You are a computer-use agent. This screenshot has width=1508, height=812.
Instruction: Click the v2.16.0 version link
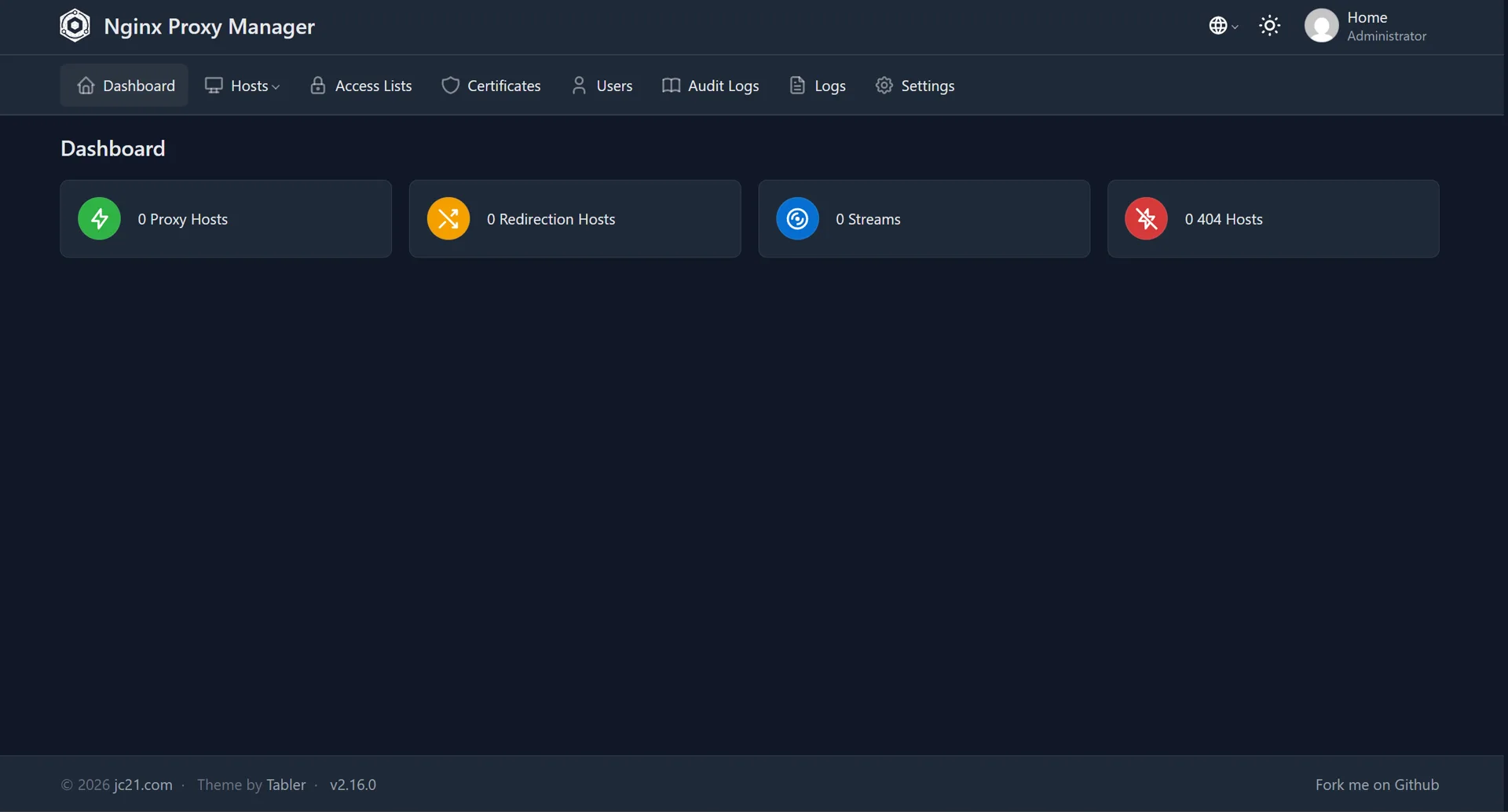tap(353, 785)
